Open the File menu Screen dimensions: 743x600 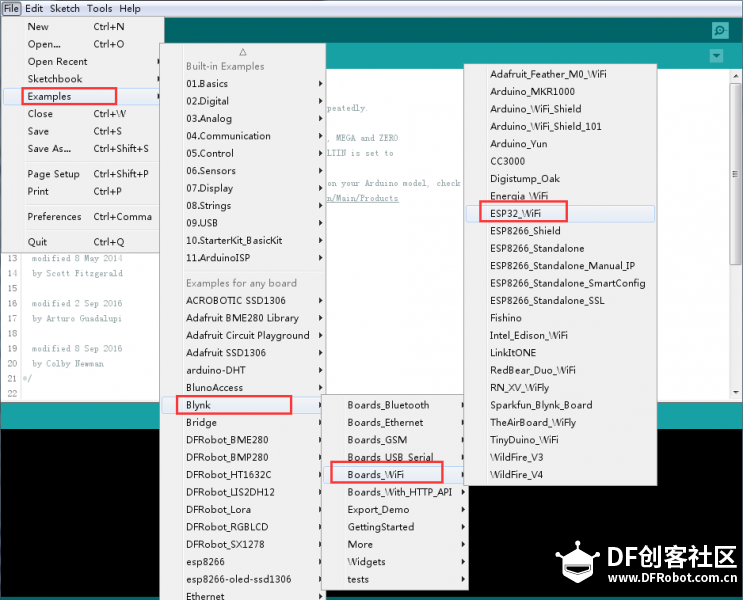pyautogui.click(x=11, y=9)
